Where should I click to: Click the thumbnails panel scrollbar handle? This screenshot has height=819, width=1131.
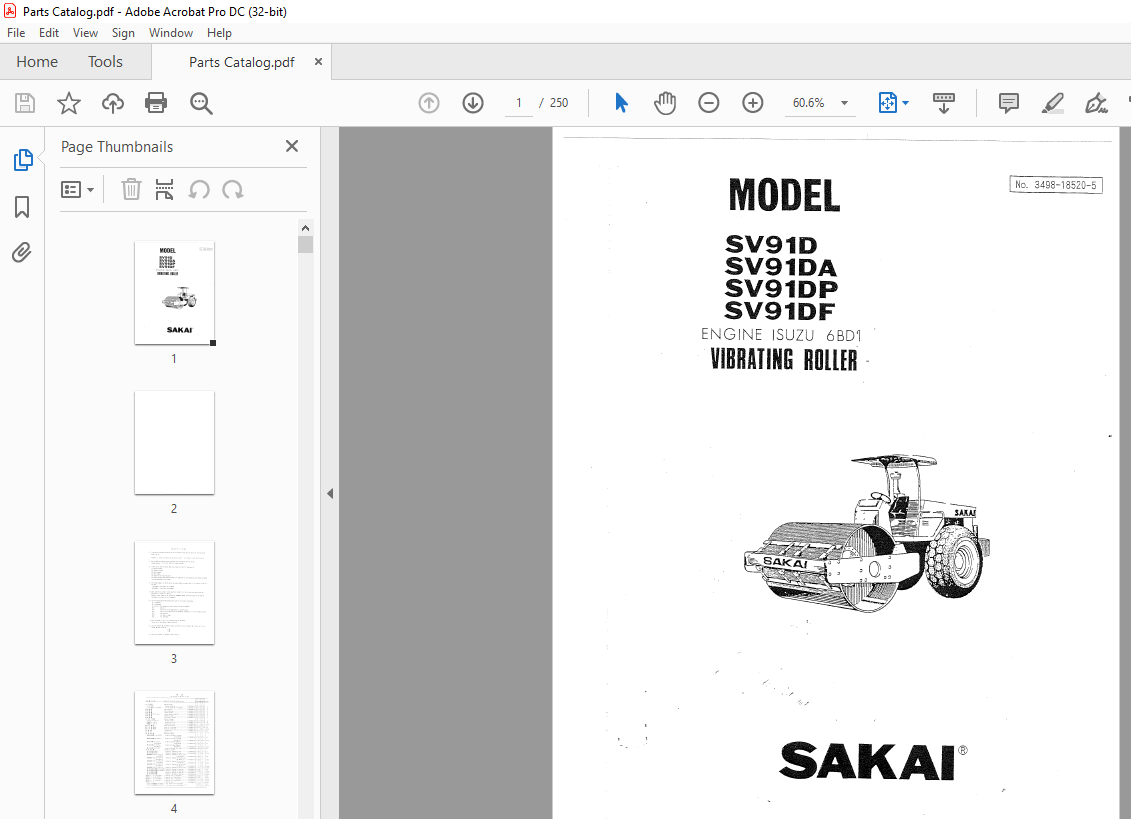(305, 245)
